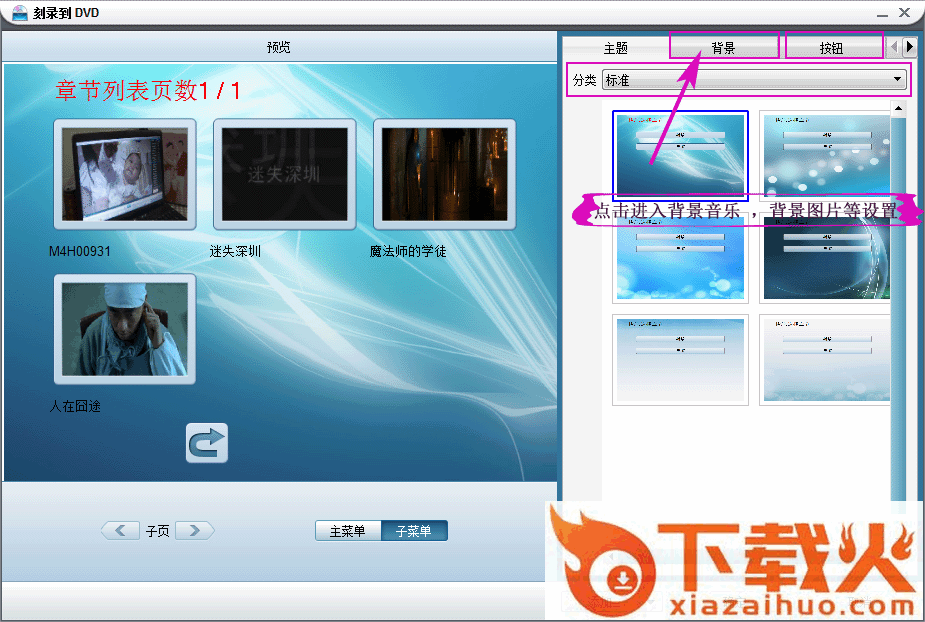
Task: Select the 人在囧途 chapter thumbnail
Action: 124,329
